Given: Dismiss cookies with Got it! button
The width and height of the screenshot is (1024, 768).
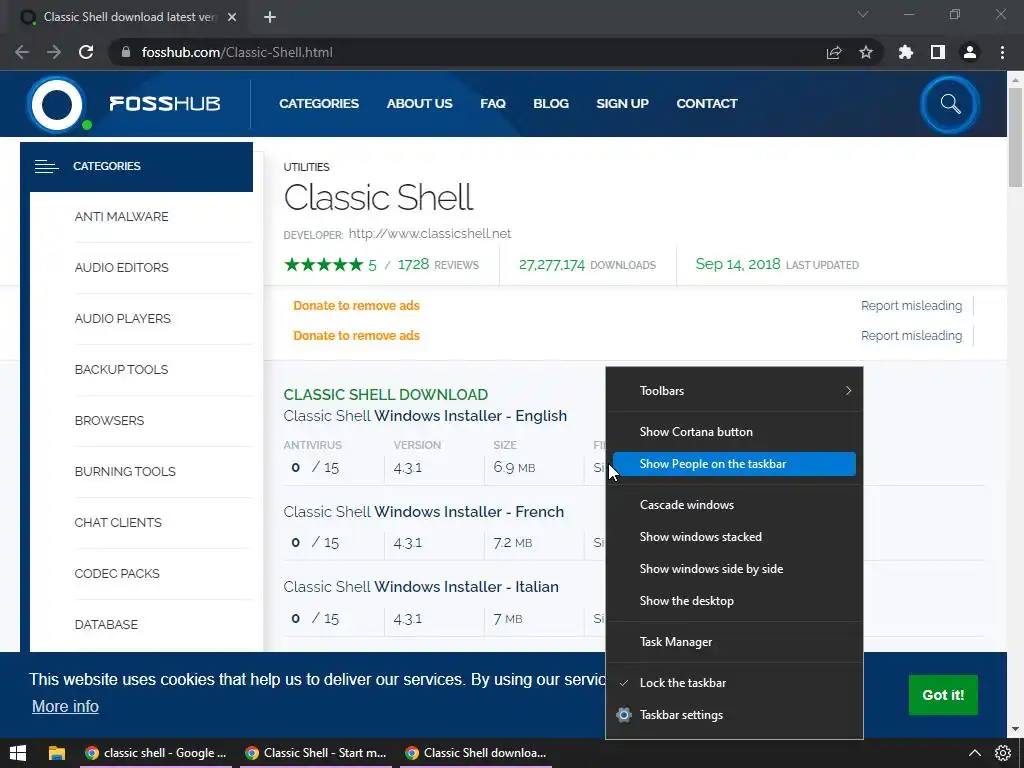Looking at the screenshot, I should (943, 695).
